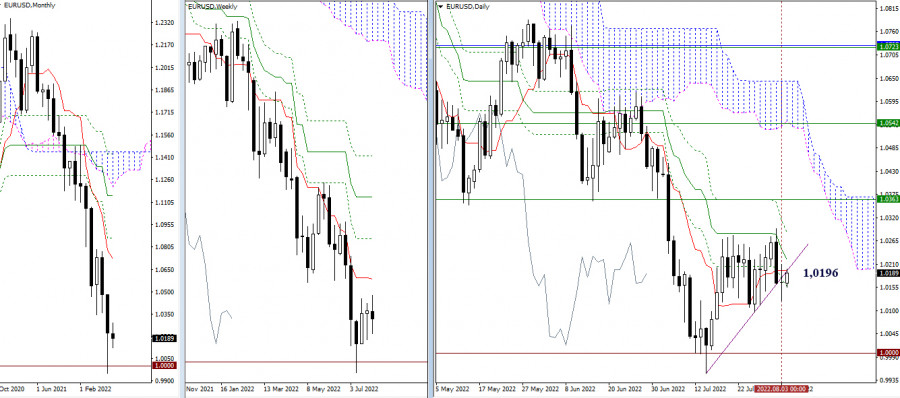This screenshot has width=900, height=398.
Task: Click the 1,0196 price annotation on Daily chart
Action: click(821, 272)
